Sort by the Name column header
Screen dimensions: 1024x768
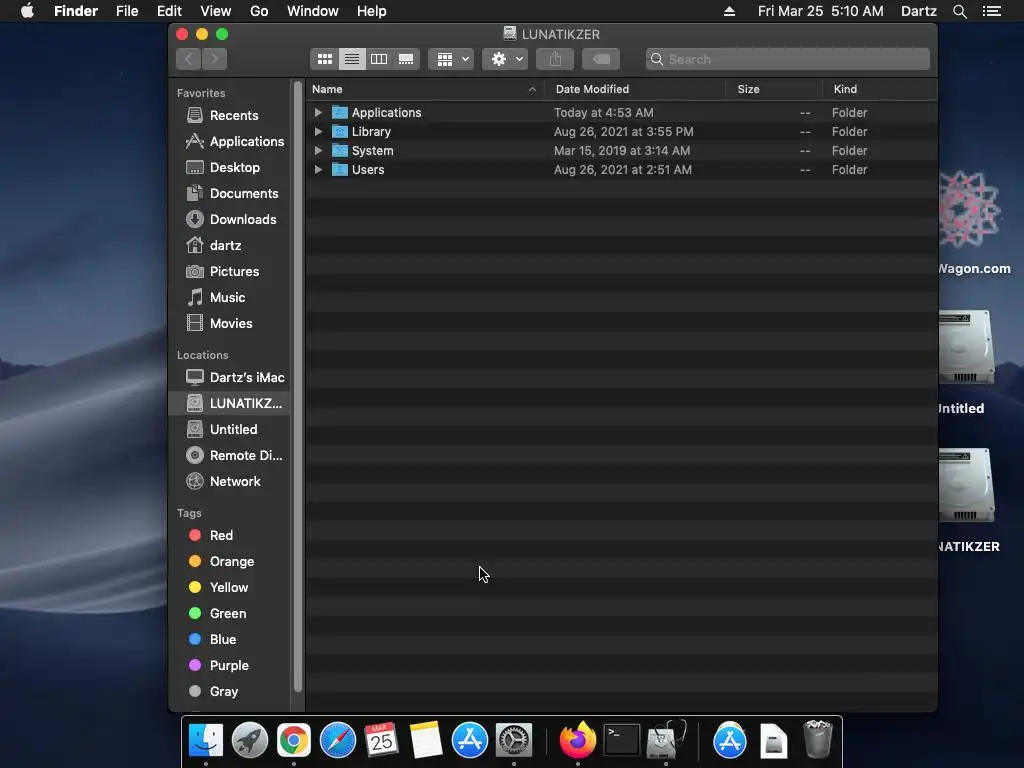click(424, 89)
